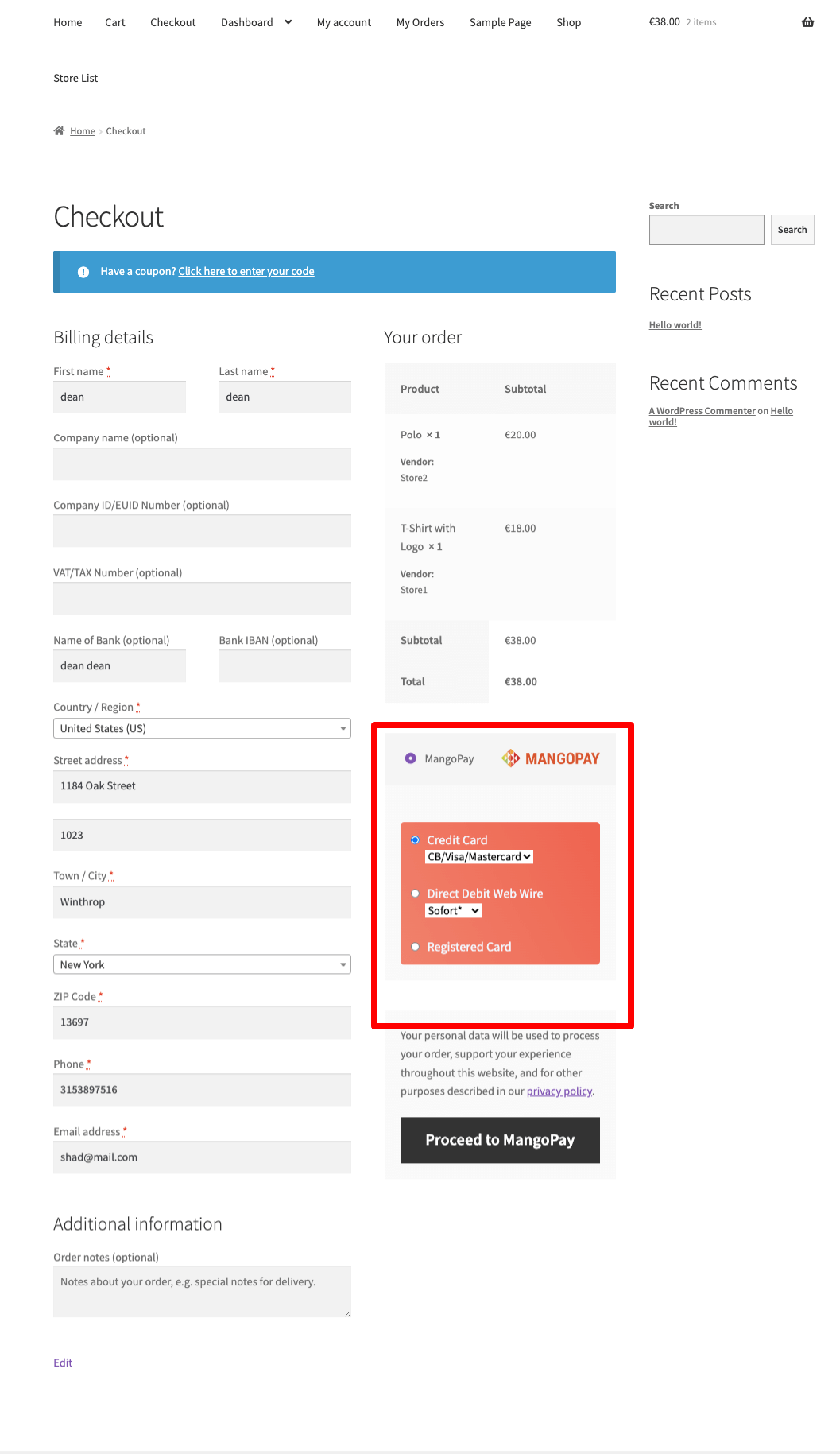Image resolution: width=840 pixels, height=1454 pixels.
Task: Open the State dropdown showing New York
Action: point(202,964)
